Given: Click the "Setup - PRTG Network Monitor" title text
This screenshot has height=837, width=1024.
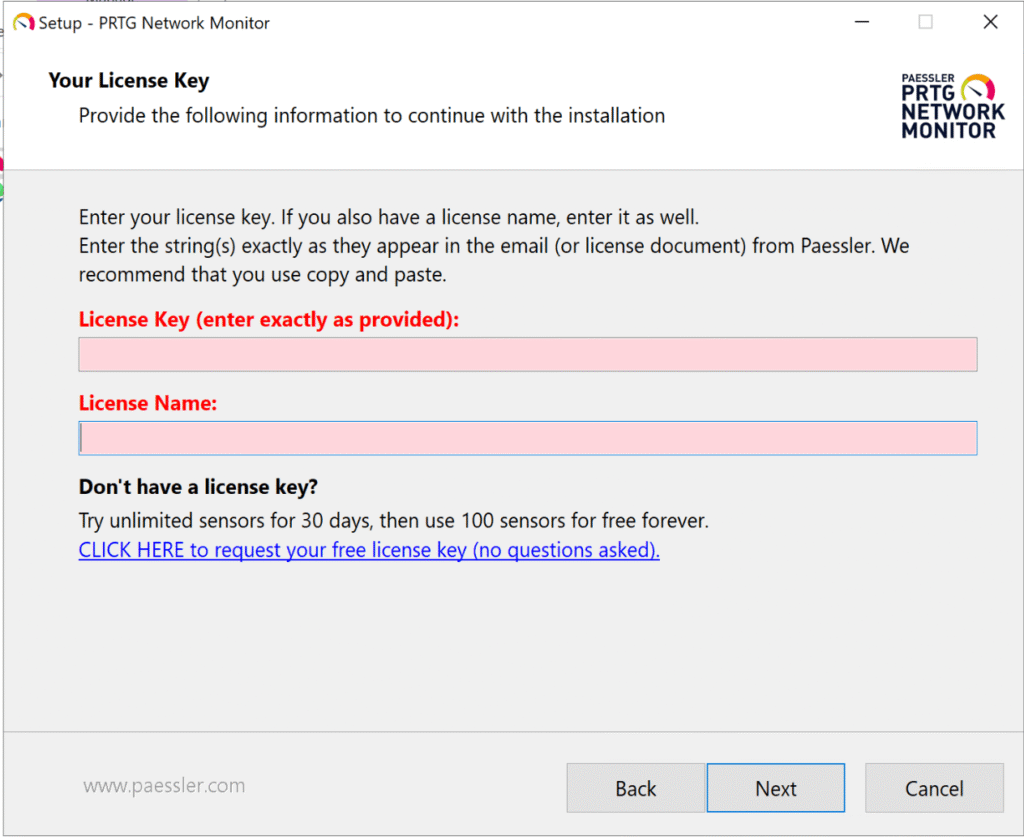Looking at the screenshot, I should point(154,23).
